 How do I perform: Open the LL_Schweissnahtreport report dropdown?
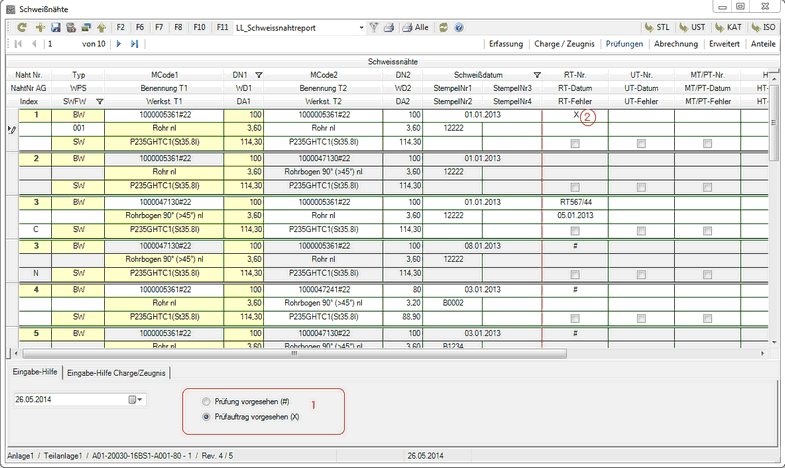click(x=360, y=28)
